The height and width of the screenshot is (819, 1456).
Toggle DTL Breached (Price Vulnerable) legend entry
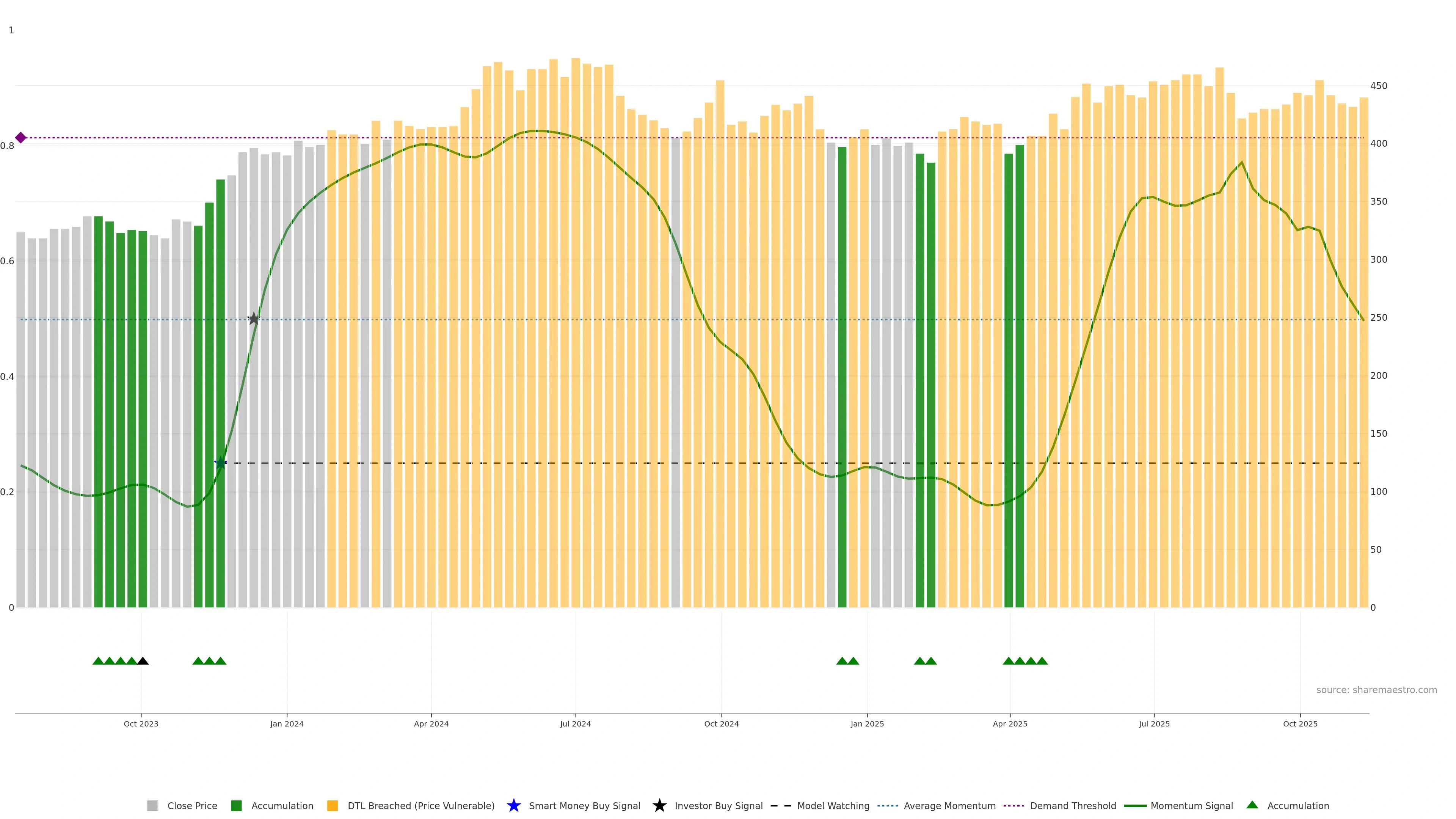point(420,805)
